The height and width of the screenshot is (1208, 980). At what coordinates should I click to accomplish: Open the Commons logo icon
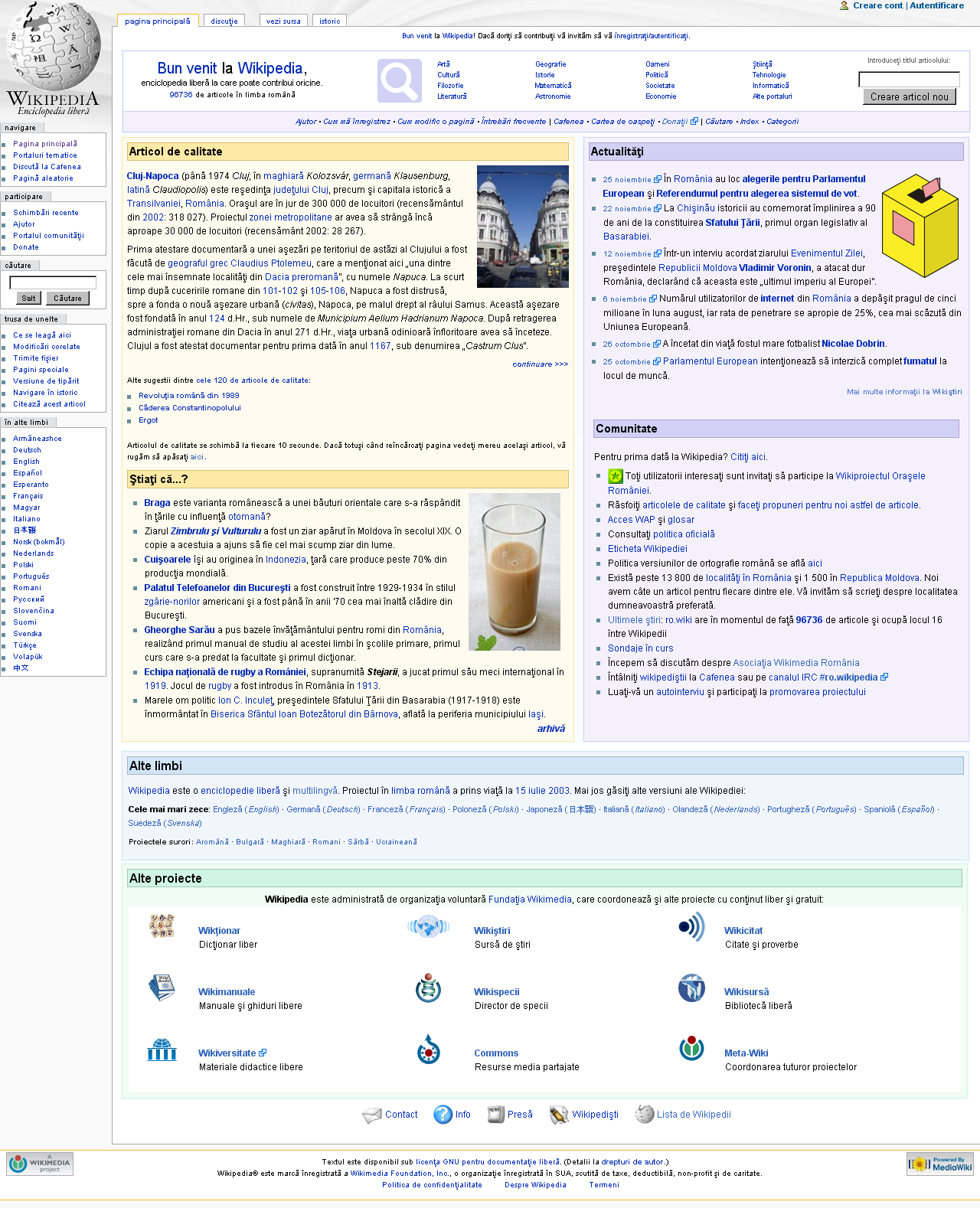(428, 1050)
